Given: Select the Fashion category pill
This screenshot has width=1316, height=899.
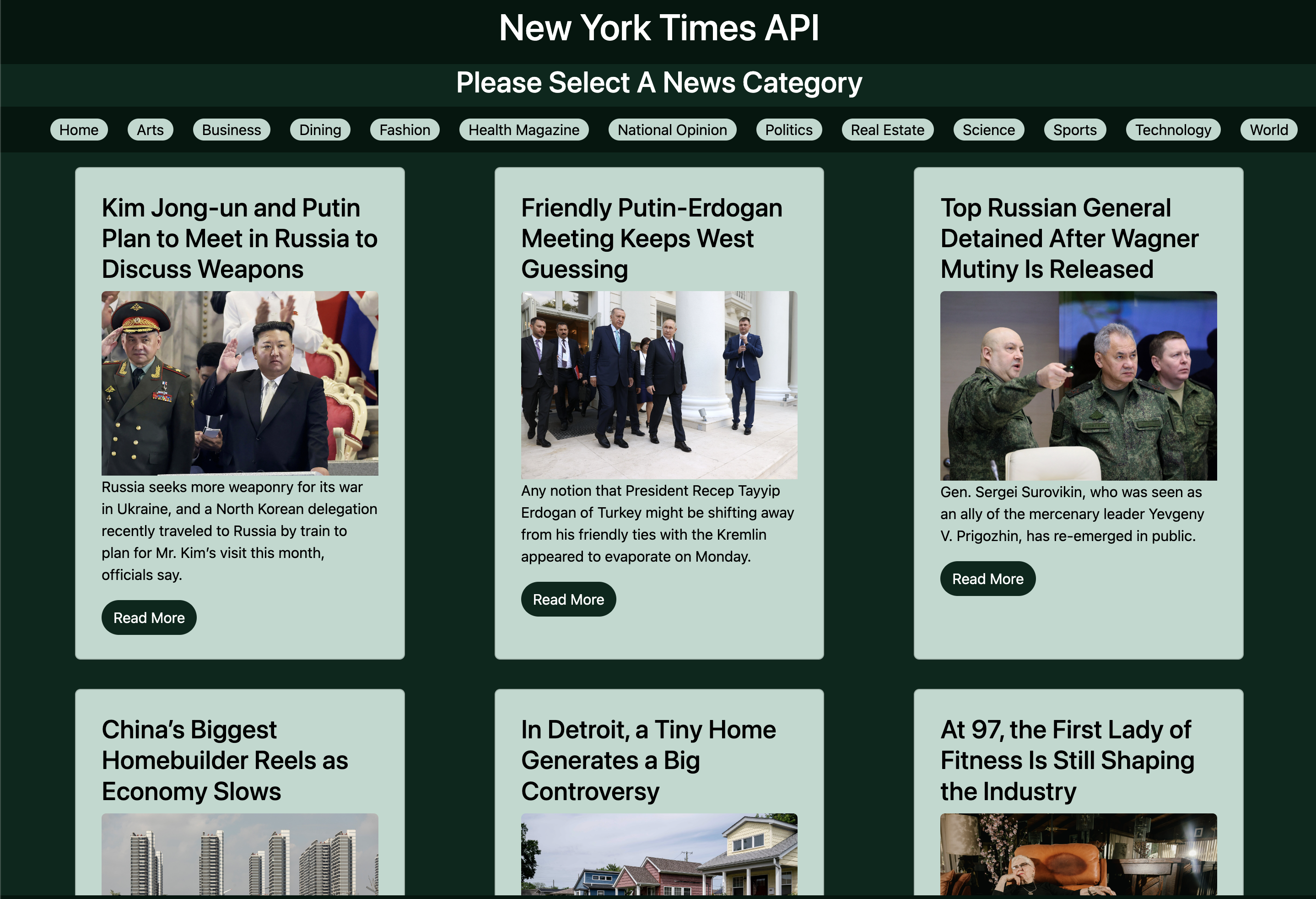Looking at the screenshot, I should [x=405, y=130].
